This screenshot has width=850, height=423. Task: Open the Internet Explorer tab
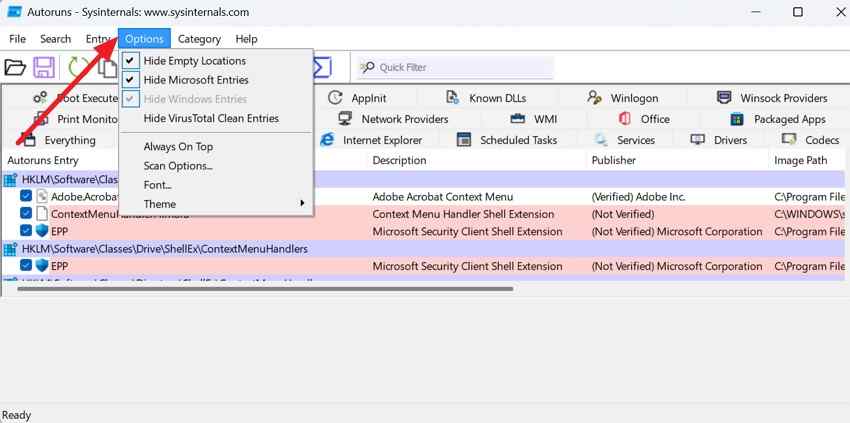click(371, 140)
